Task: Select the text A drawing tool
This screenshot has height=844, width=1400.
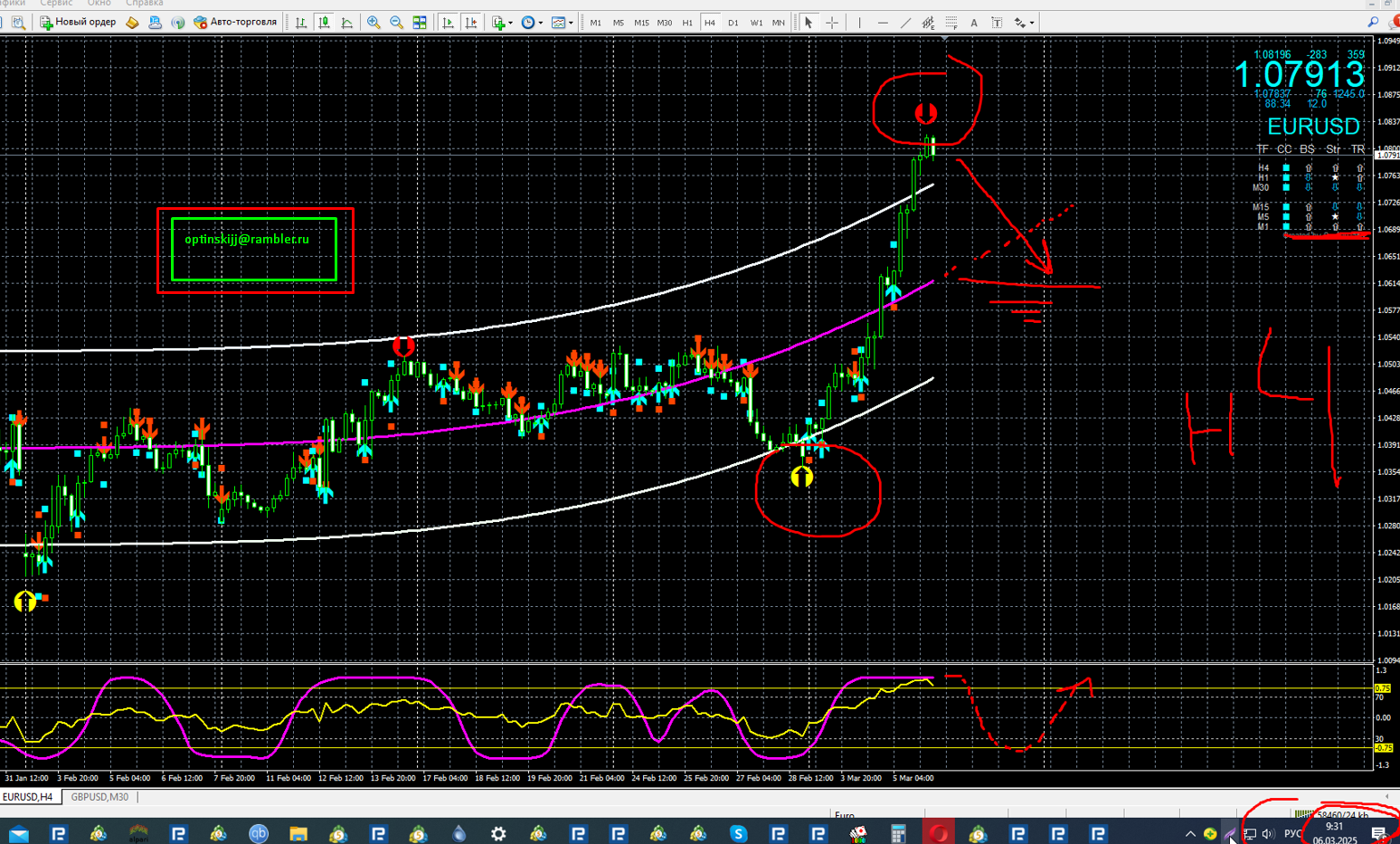Action: click(x=974, y=23)
